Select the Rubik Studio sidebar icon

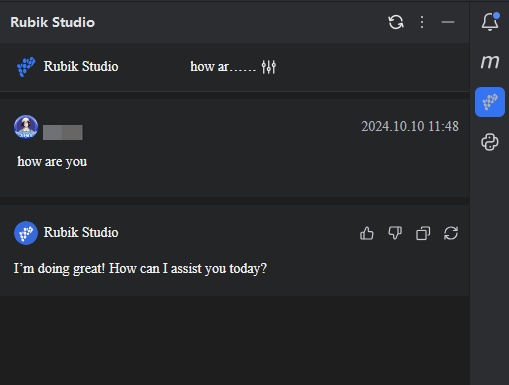[x=490, y=102]
